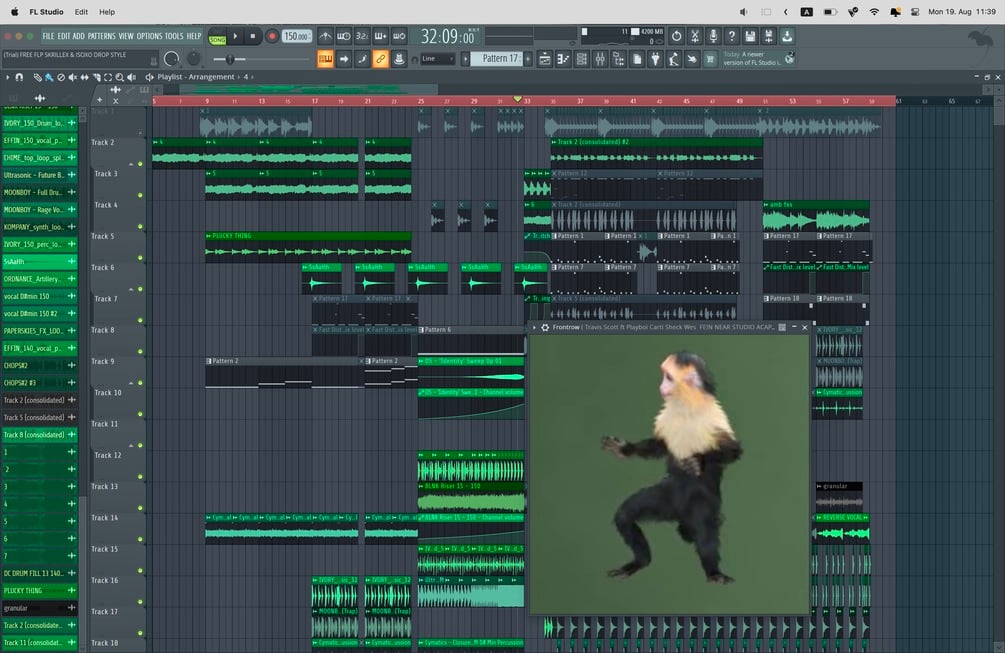The image size is (1005, 653).
Task: Open the VIEW menu
Action: point(126,36)
